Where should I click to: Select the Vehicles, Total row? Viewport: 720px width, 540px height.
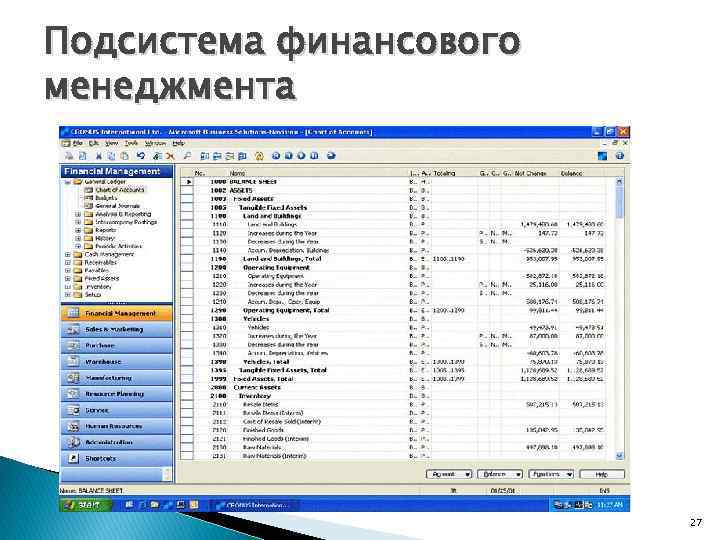tap(393, 362)
